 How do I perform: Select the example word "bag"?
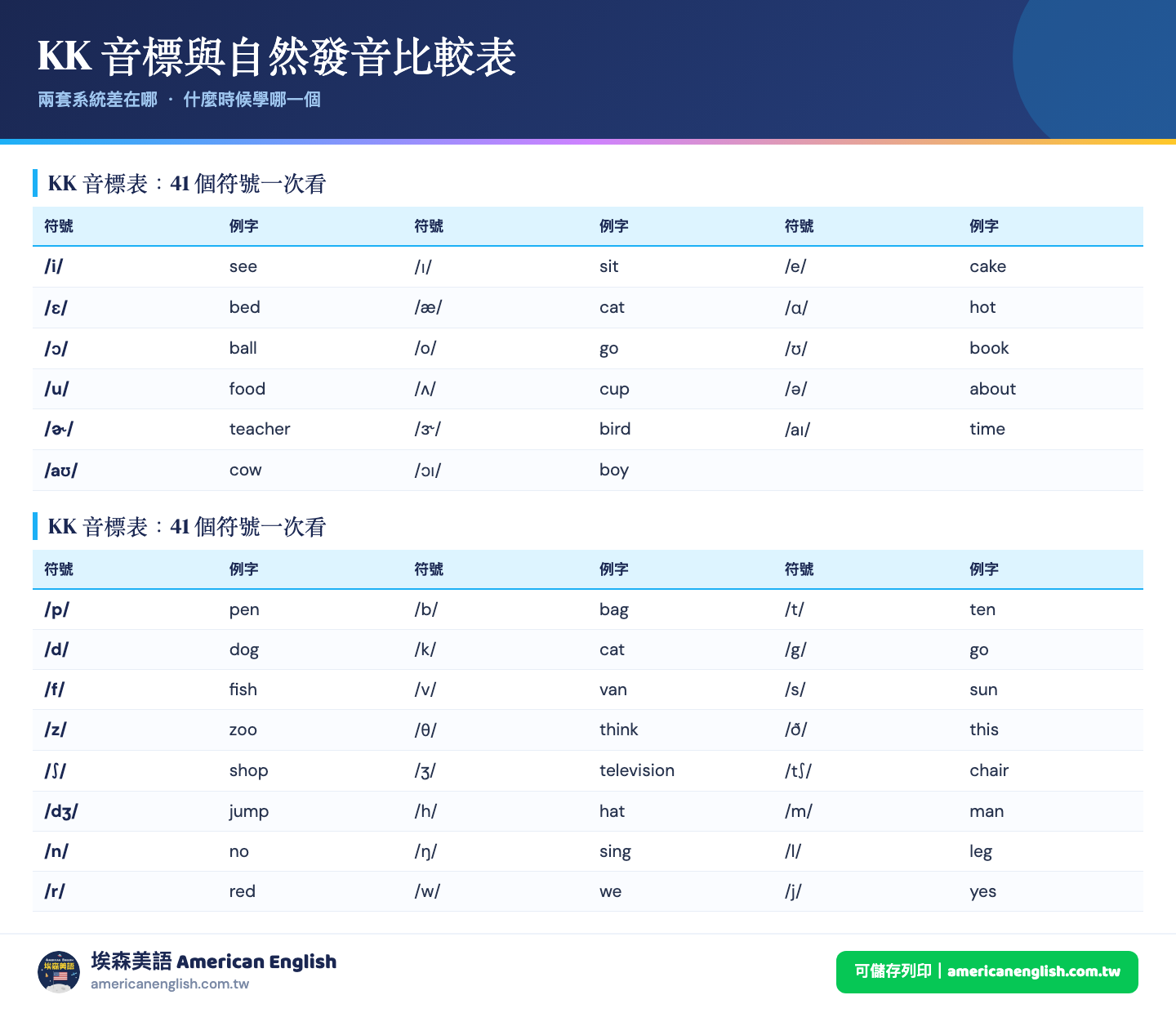pyautogui.click(x=614, y=610)
